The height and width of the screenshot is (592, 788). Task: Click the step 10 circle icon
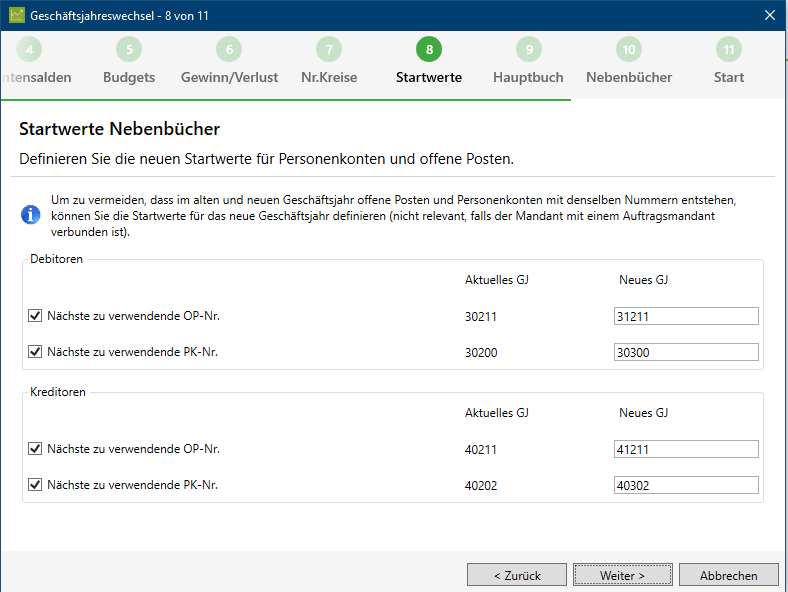click(x=629, y=49)
